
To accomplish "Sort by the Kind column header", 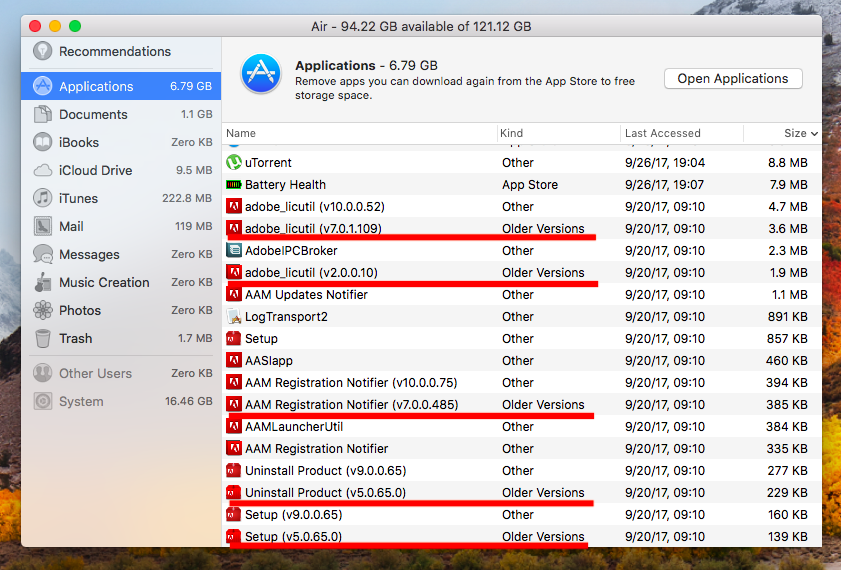I will (x=558, y=133).
